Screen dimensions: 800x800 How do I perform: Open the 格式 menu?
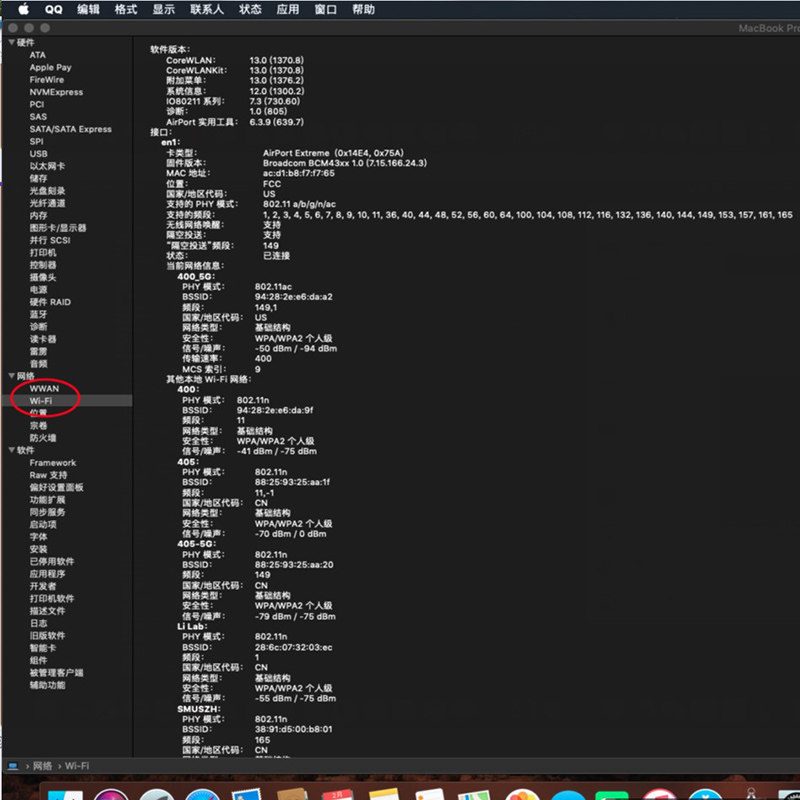point(126,9)
